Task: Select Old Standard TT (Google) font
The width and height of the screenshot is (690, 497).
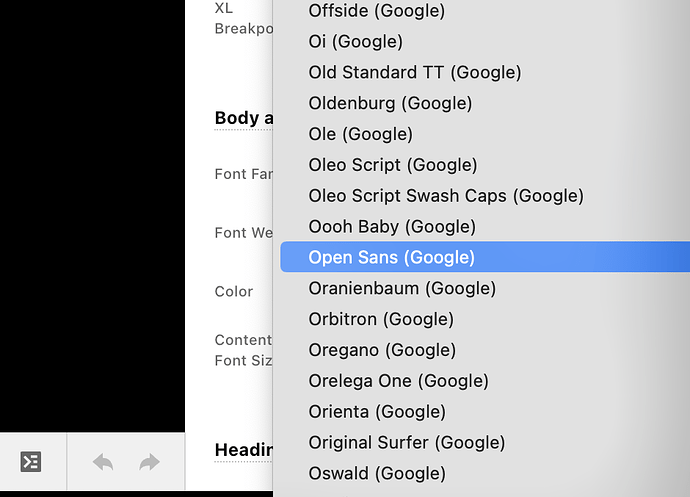Action: [414, 72]
